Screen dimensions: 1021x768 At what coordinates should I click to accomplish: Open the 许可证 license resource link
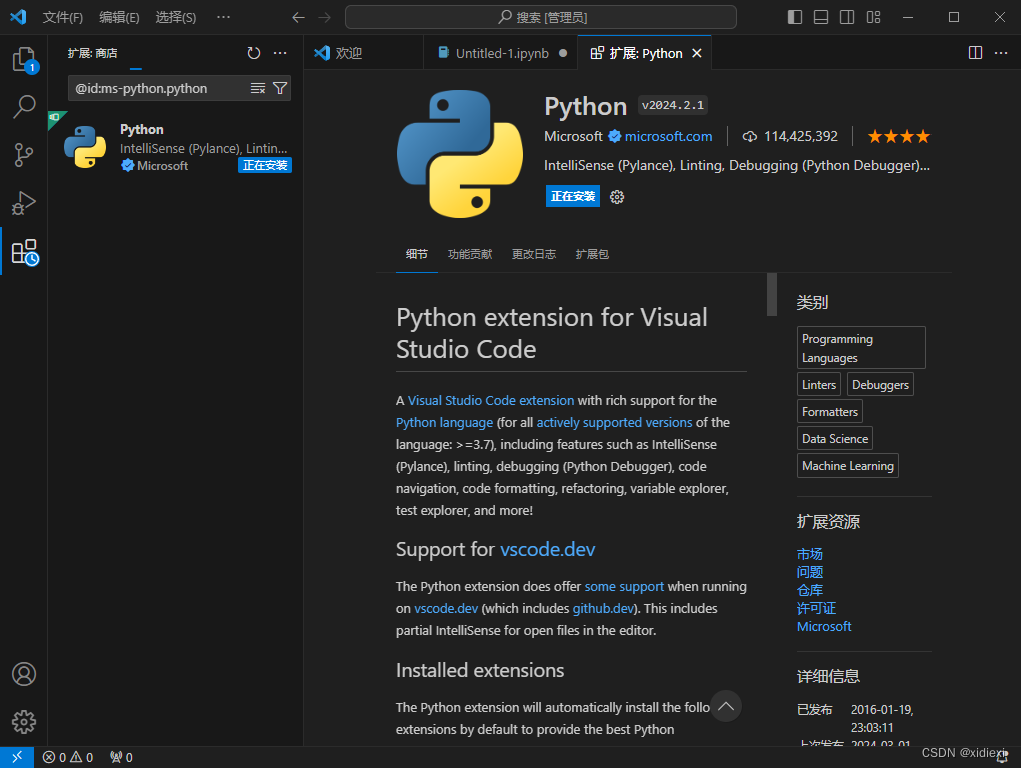[817, 608]
